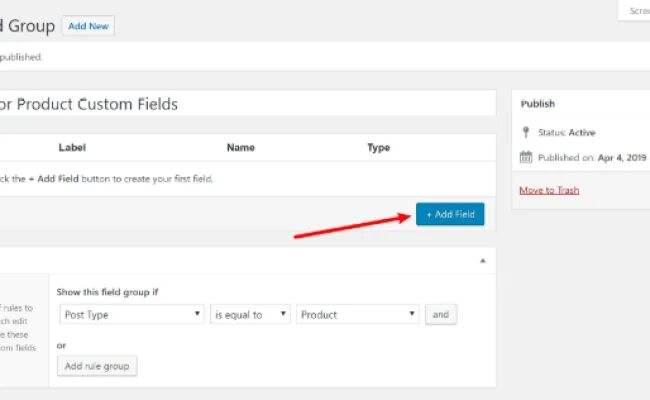Screen dimensions: 650x400
Task: Click the calendar icon beside Published on
Action: [526, 157]
